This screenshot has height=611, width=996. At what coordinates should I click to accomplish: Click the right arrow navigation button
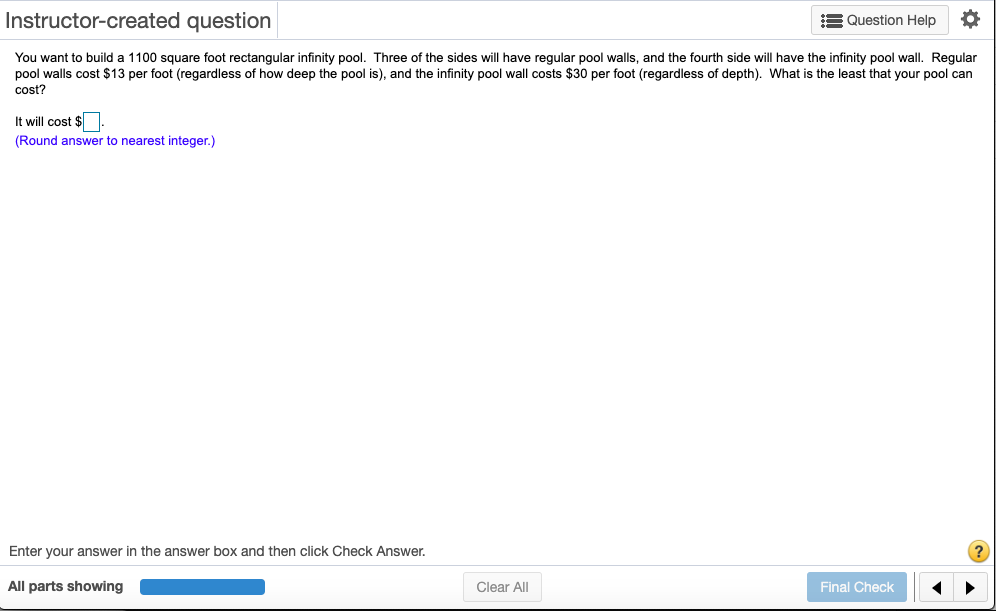point(971,587)
